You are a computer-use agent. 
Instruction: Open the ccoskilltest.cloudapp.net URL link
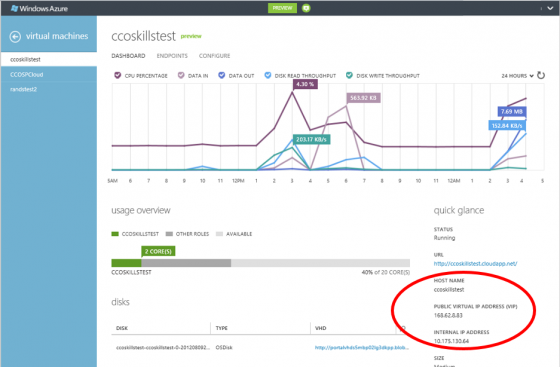(475, 263)
